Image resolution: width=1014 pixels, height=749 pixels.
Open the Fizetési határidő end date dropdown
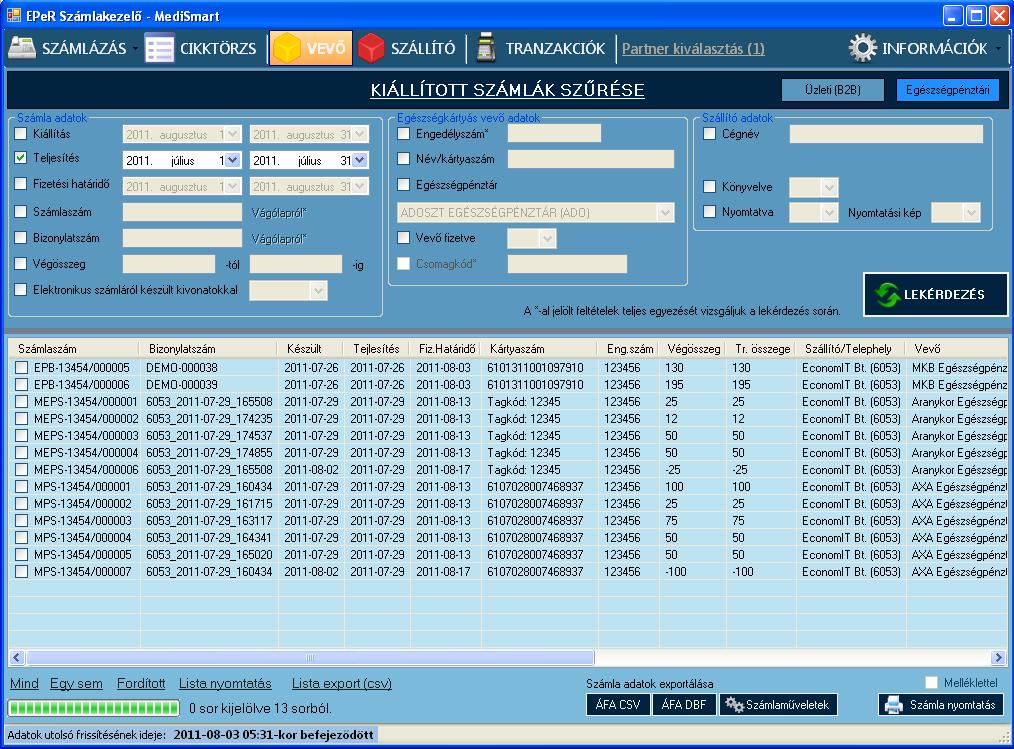[x=360, y=187]
